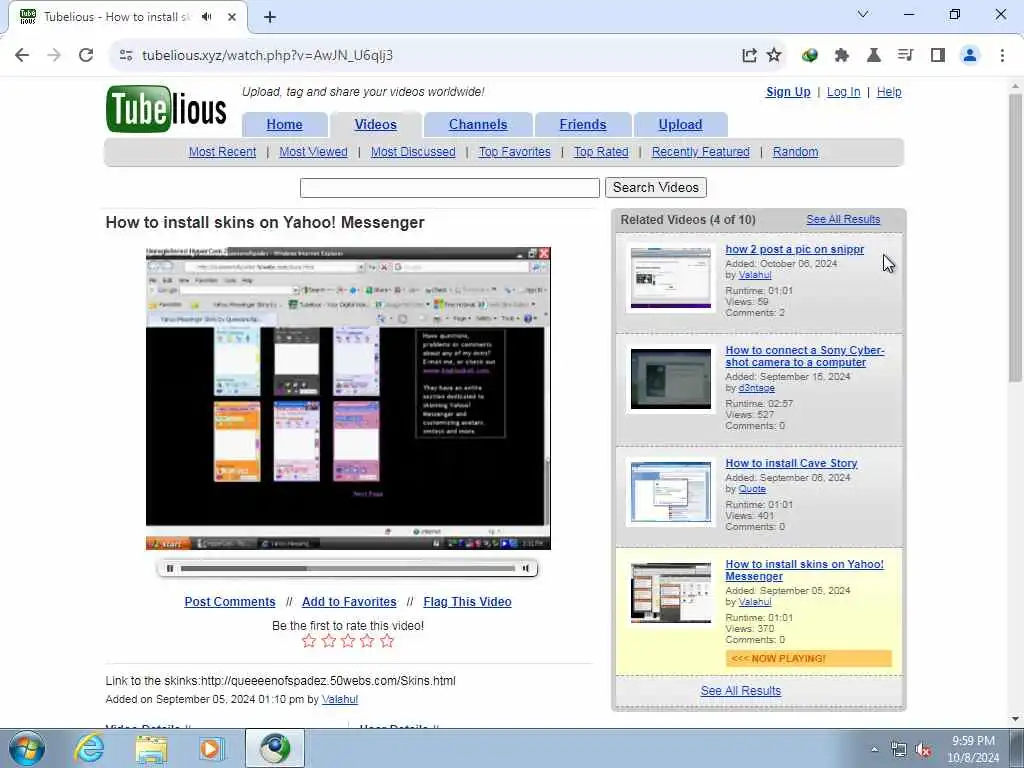Open uploader Valahul link below description
The image size is (1024, 768).
340,699
